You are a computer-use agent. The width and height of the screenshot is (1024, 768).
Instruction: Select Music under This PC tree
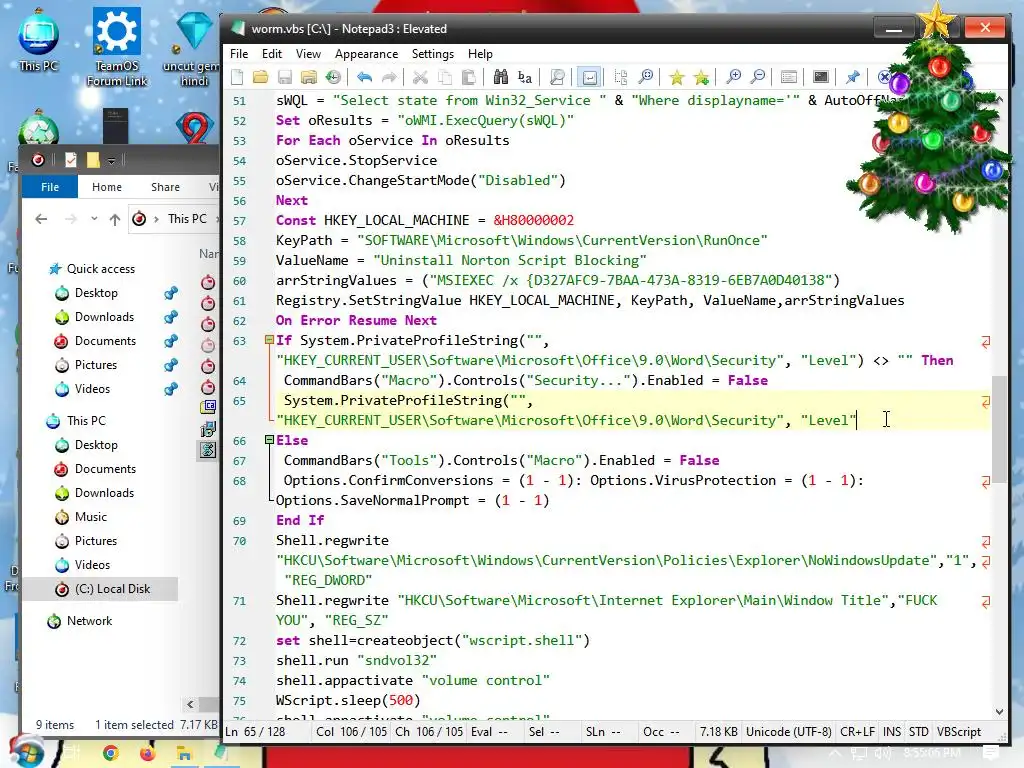click(91, 517)
